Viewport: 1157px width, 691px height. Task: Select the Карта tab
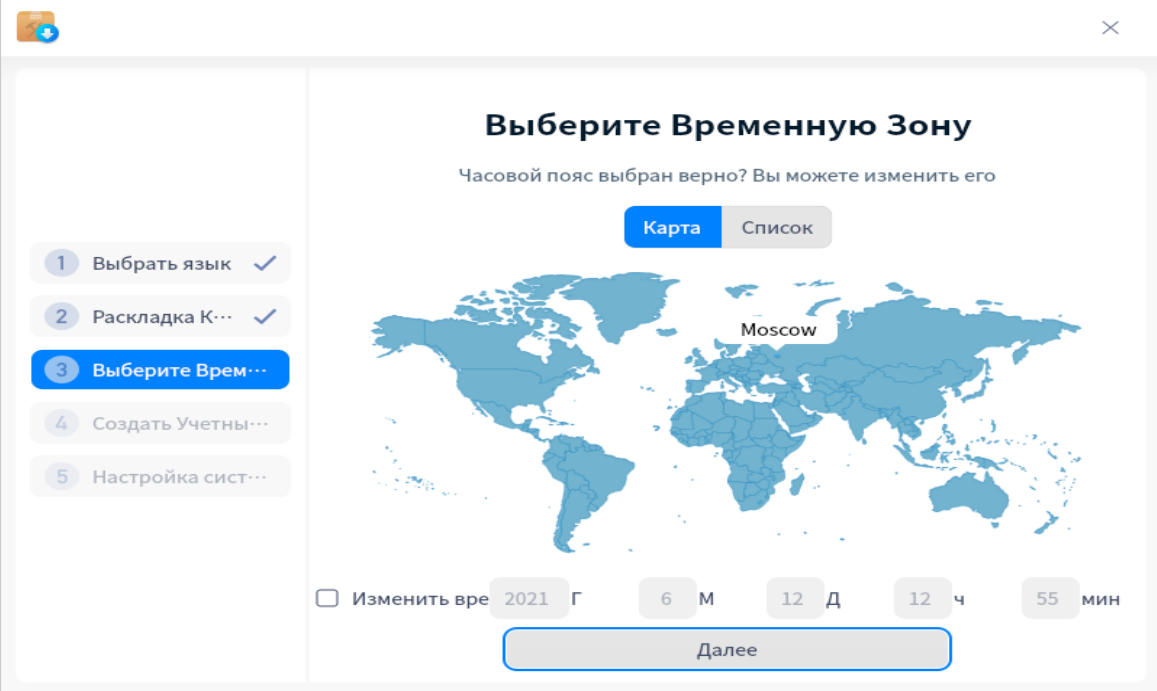tap(672, 227)
